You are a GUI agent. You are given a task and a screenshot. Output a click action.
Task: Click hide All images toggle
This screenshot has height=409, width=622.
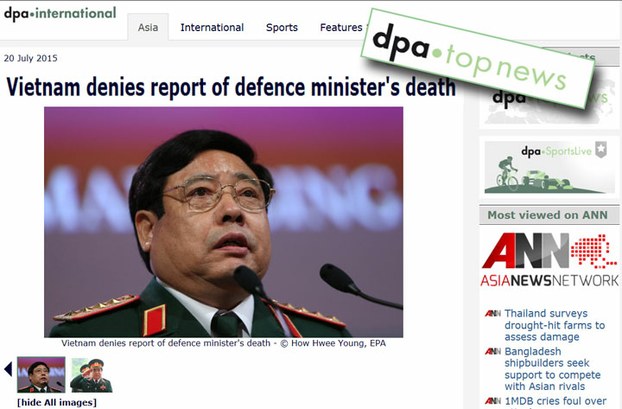[57, 402]
